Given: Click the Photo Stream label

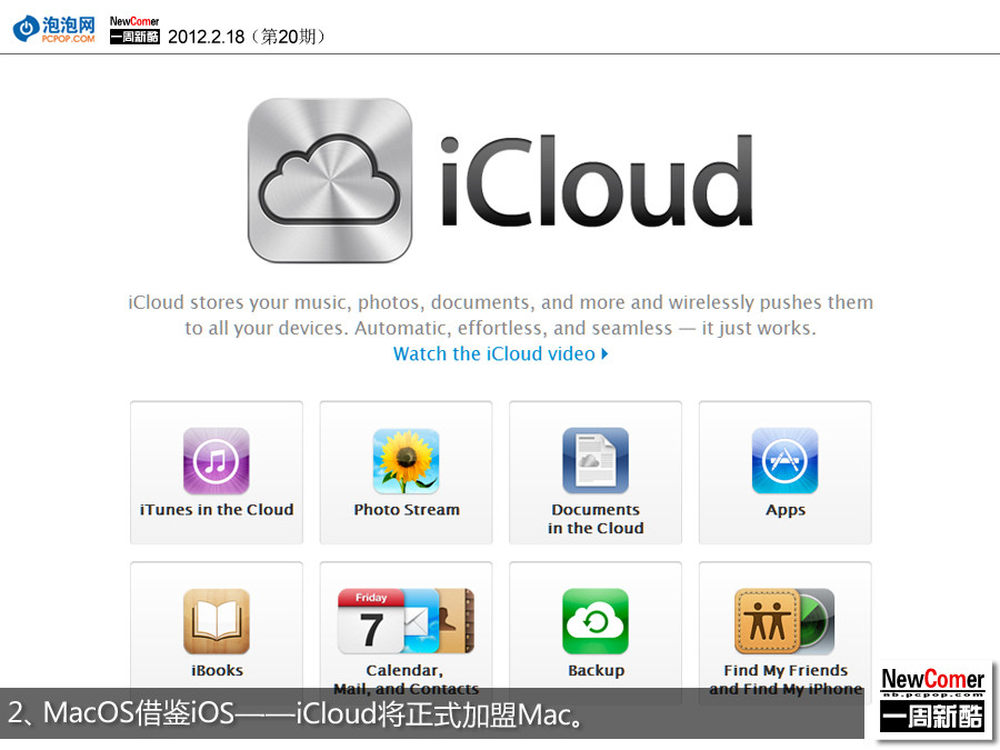Looking at the screenshot, I should point(406,510).
